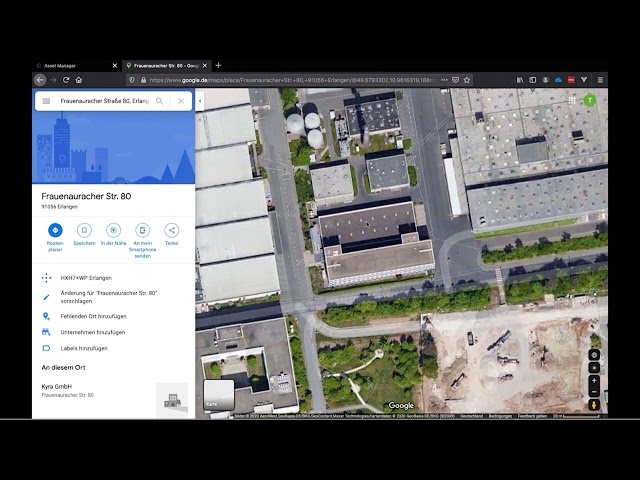
Task: Click the Street View Pegman icon
Action: (x=594, y=404)
